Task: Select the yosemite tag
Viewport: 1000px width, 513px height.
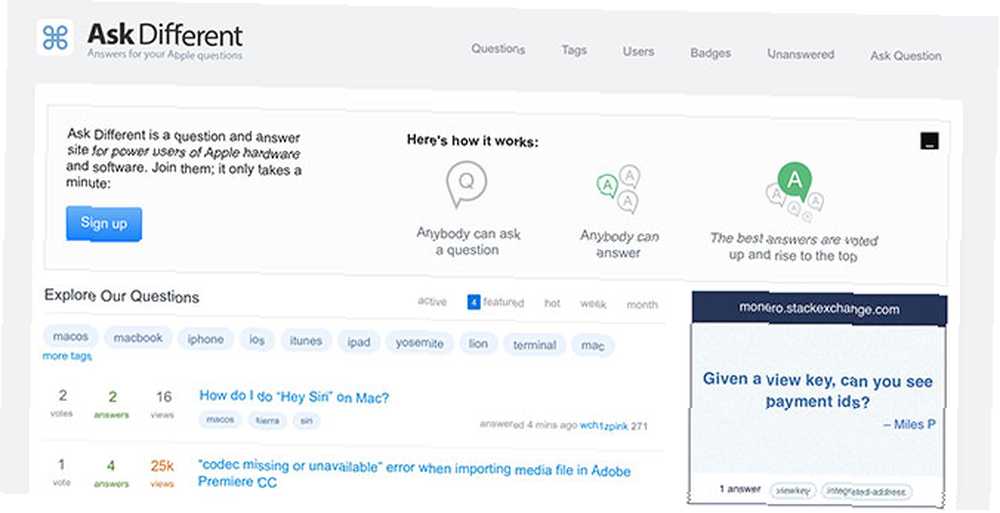Action: [419, 343]
